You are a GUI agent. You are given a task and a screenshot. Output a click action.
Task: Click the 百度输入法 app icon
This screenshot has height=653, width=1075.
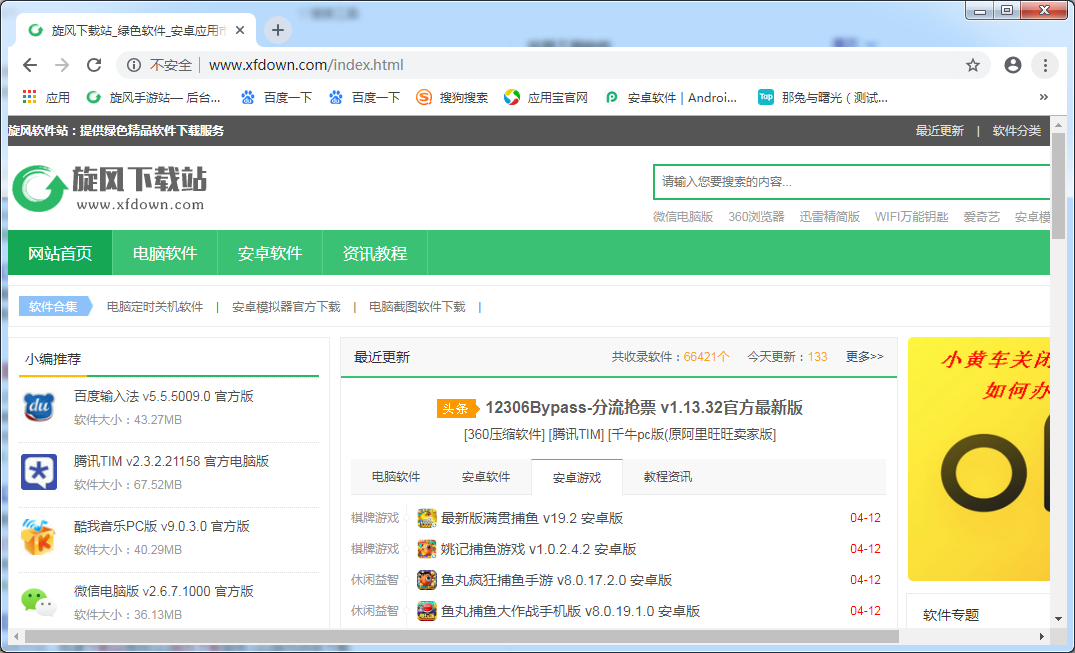(37, 408)
